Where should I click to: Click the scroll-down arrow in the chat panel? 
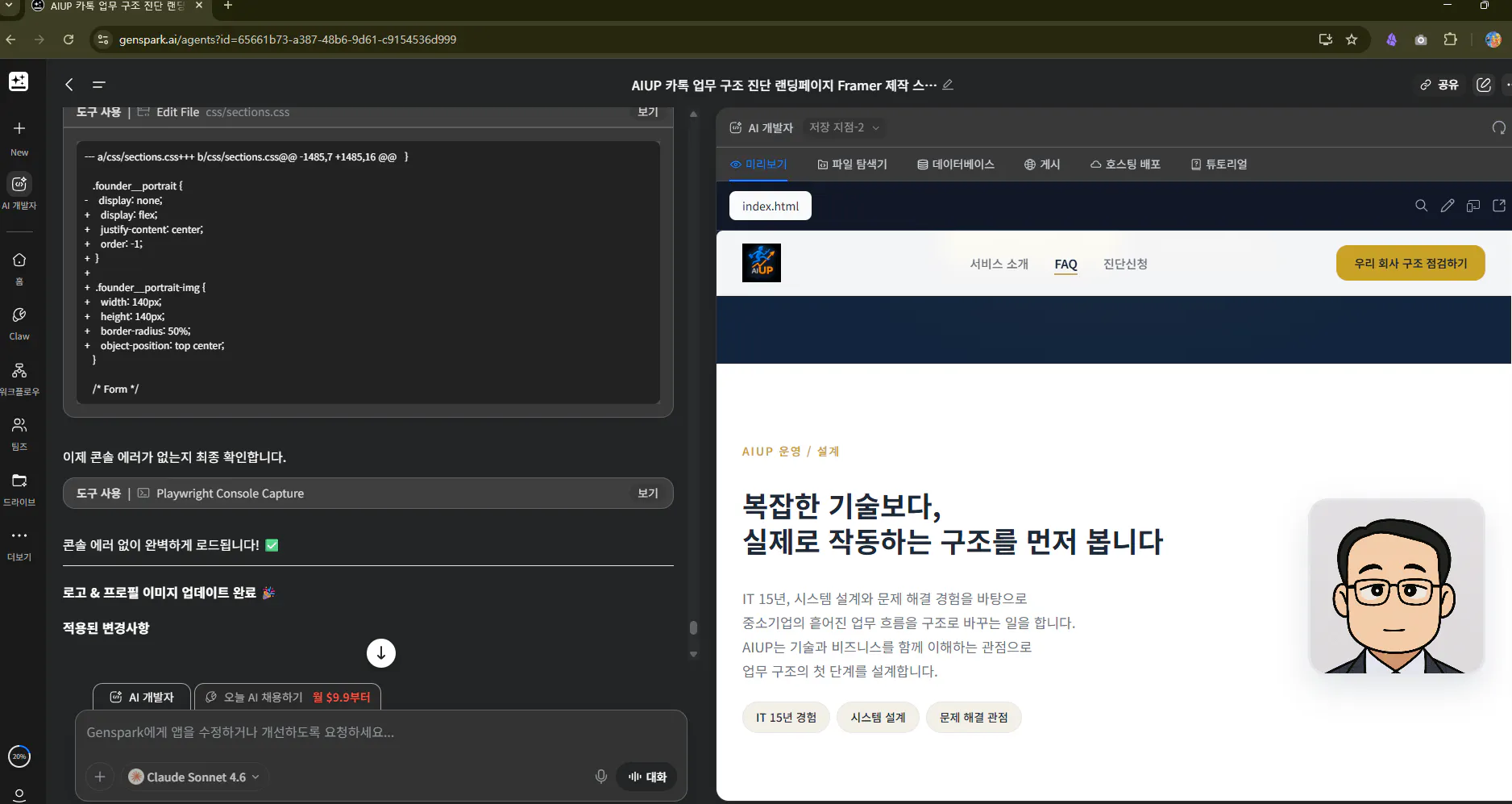point(380,653)
